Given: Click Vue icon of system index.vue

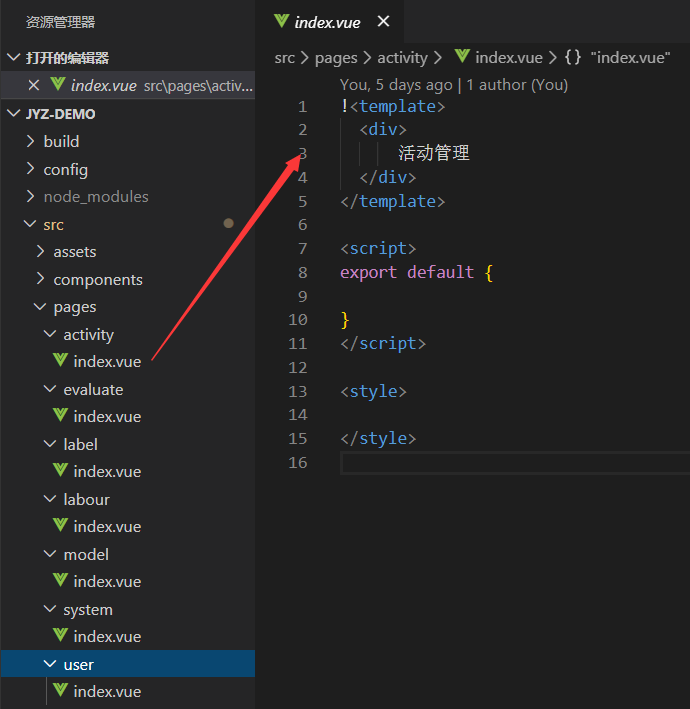Looking at the screenshot, I should tap(60, 635).
